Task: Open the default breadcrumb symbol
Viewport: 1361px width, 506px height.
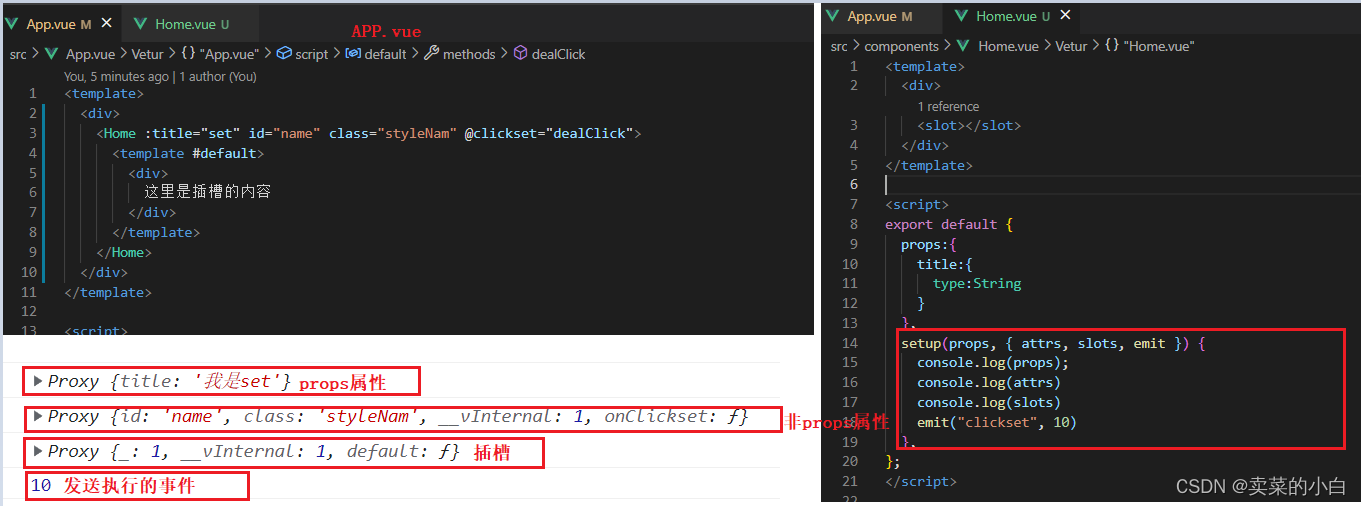Action: click(376, 54)
